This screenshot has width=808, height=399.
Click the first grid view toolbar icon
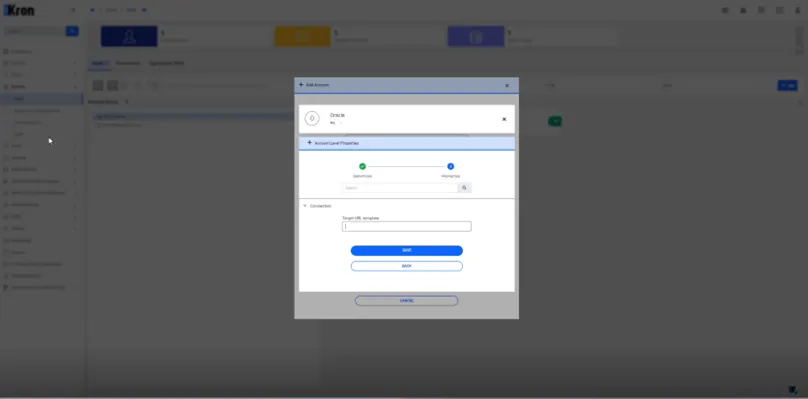click(x=98, y=86)
